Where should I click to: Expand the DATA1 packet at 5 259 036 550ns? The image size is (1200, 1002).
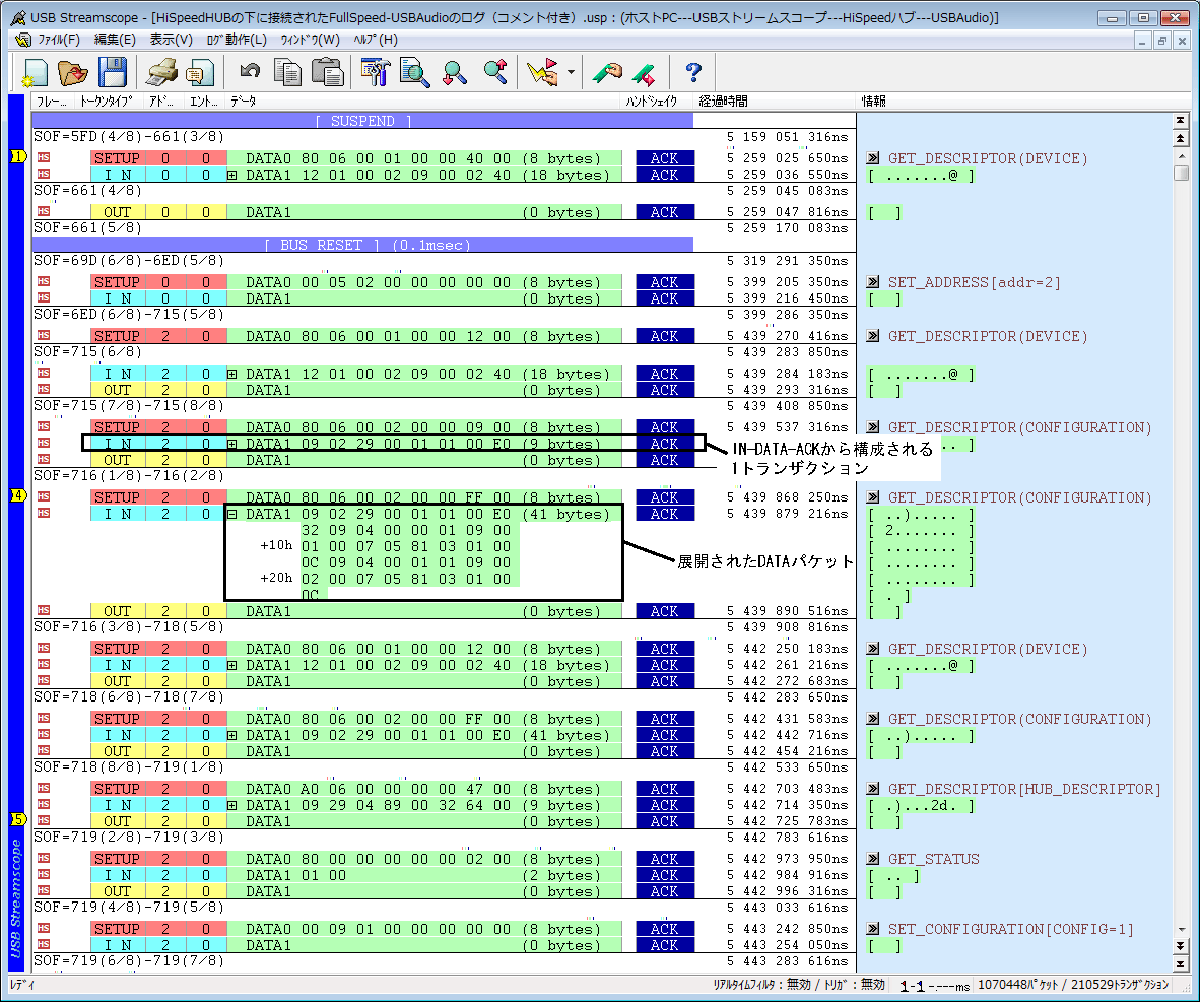click(232, 175)
